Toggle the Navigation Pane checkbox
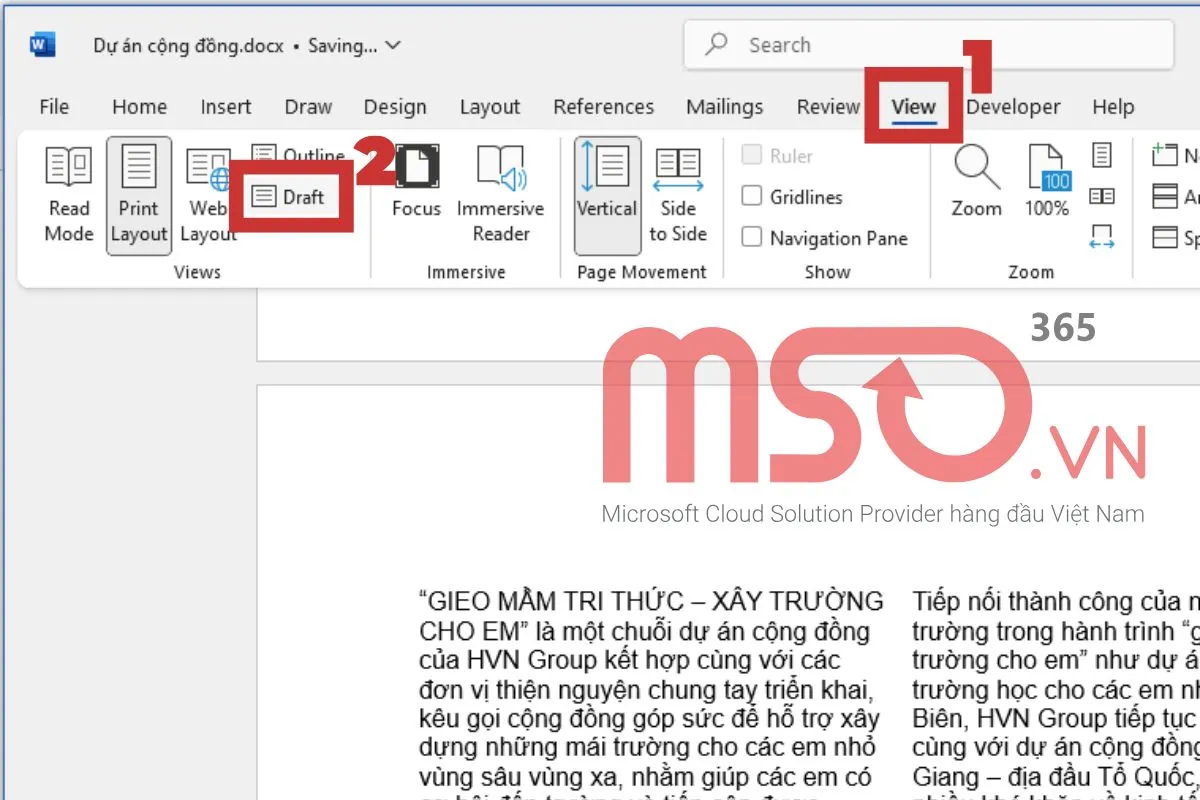Viewport: 1200px width, 800px height. (x=752, y=238)
